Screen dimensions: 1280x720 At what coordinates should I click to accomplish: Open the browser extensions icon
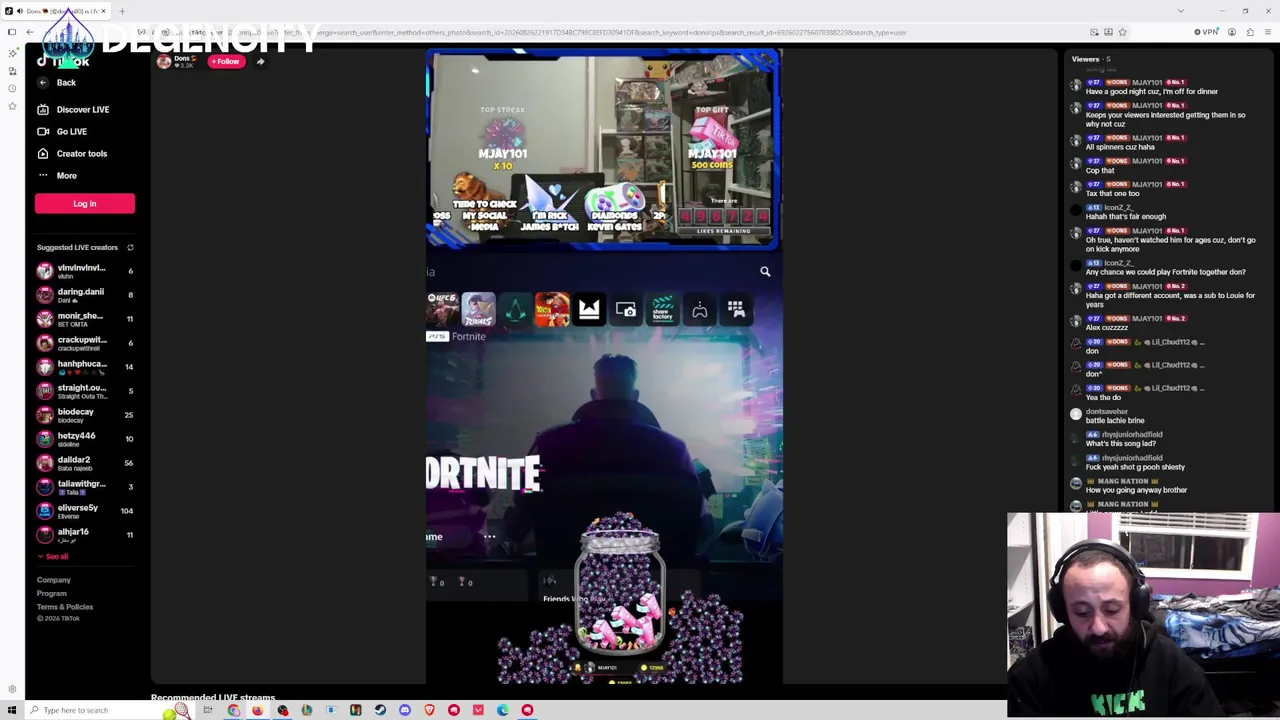(1250, 33)
